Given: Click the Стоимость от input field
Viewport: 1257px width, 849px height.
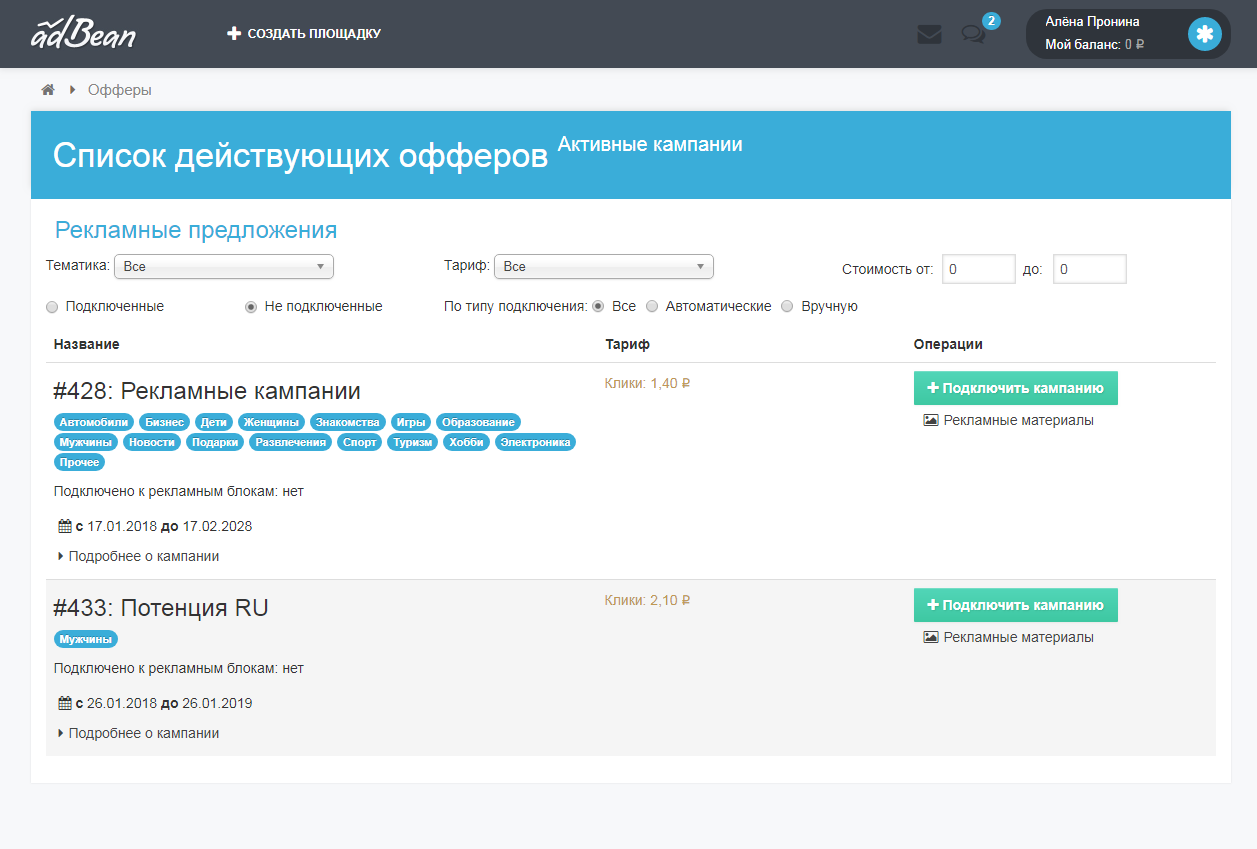Looking at the screenshot, I should click(x=978, y=269).
